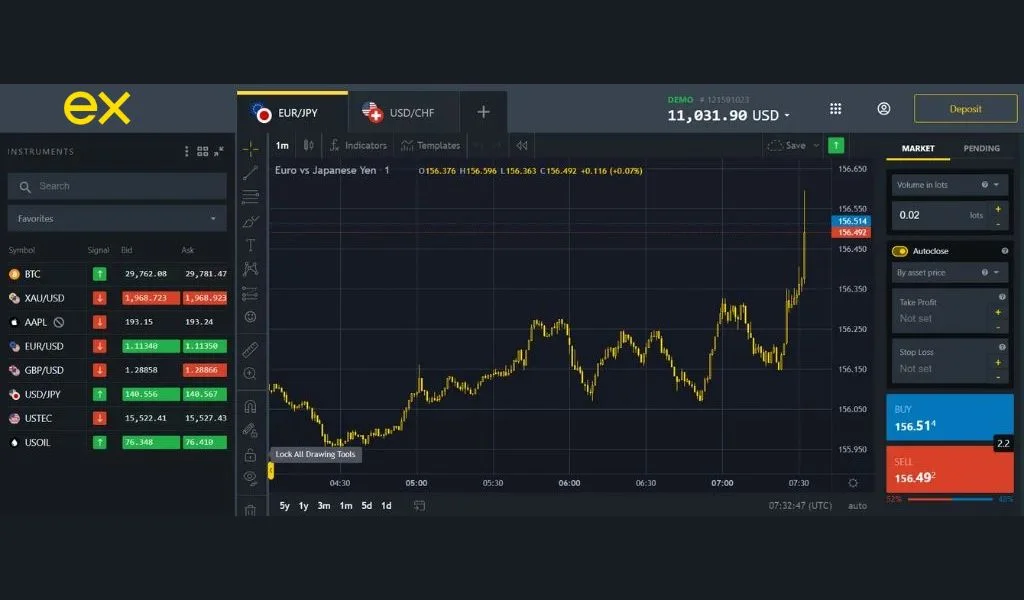Select the trend line drawing tool
Screen dimensions: 1024x600
251,171
